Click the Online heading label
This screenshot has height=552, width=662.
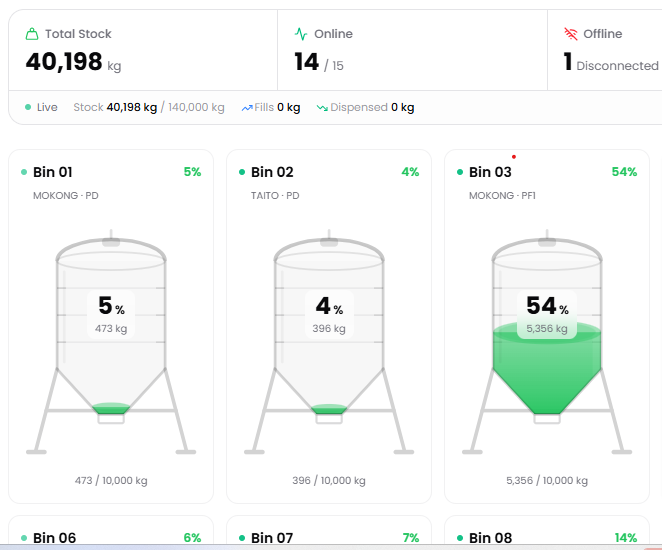[x=333, y=34]
